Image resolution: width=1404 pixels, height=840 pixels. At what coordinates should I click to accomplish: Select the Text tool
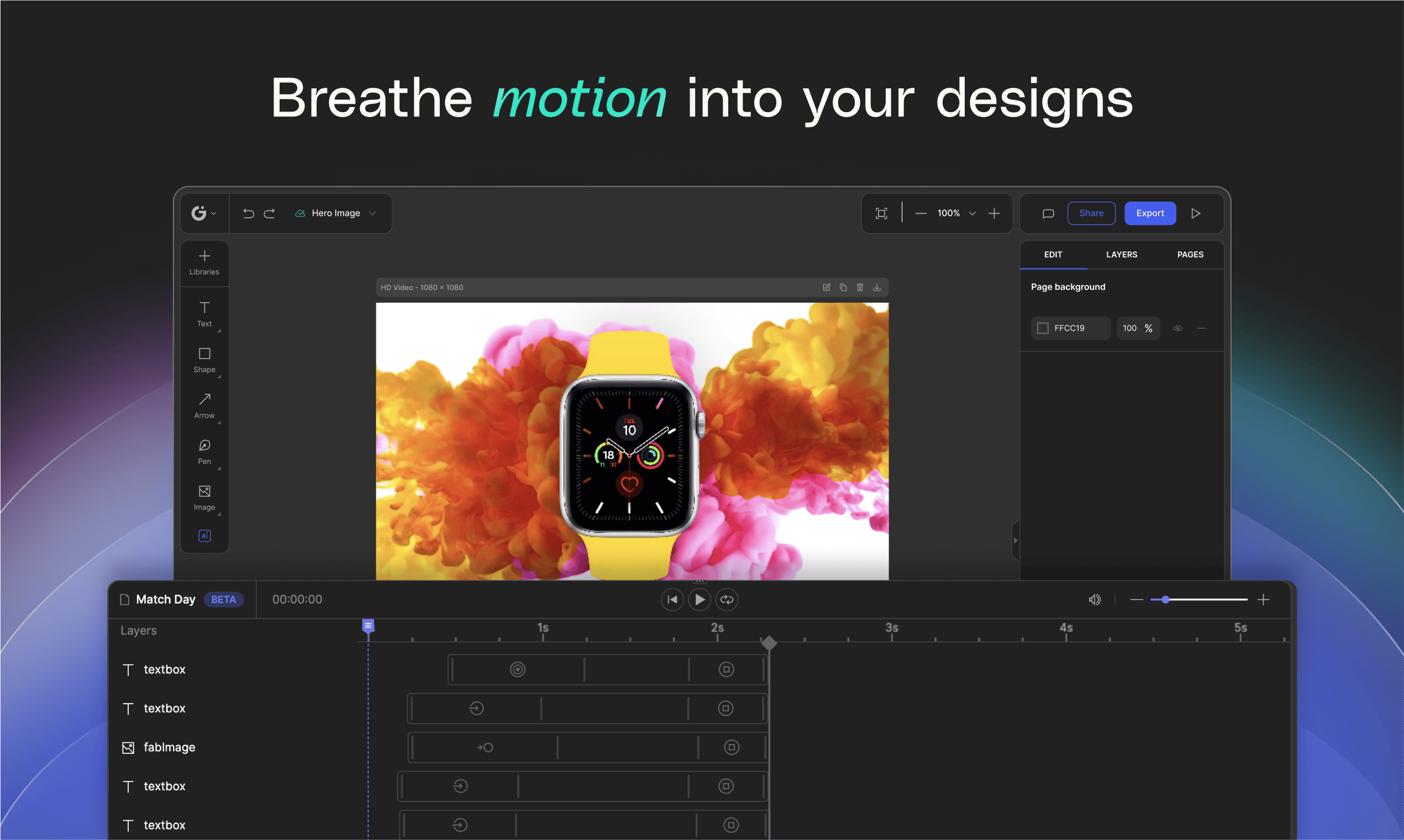[x=204, y=315]
